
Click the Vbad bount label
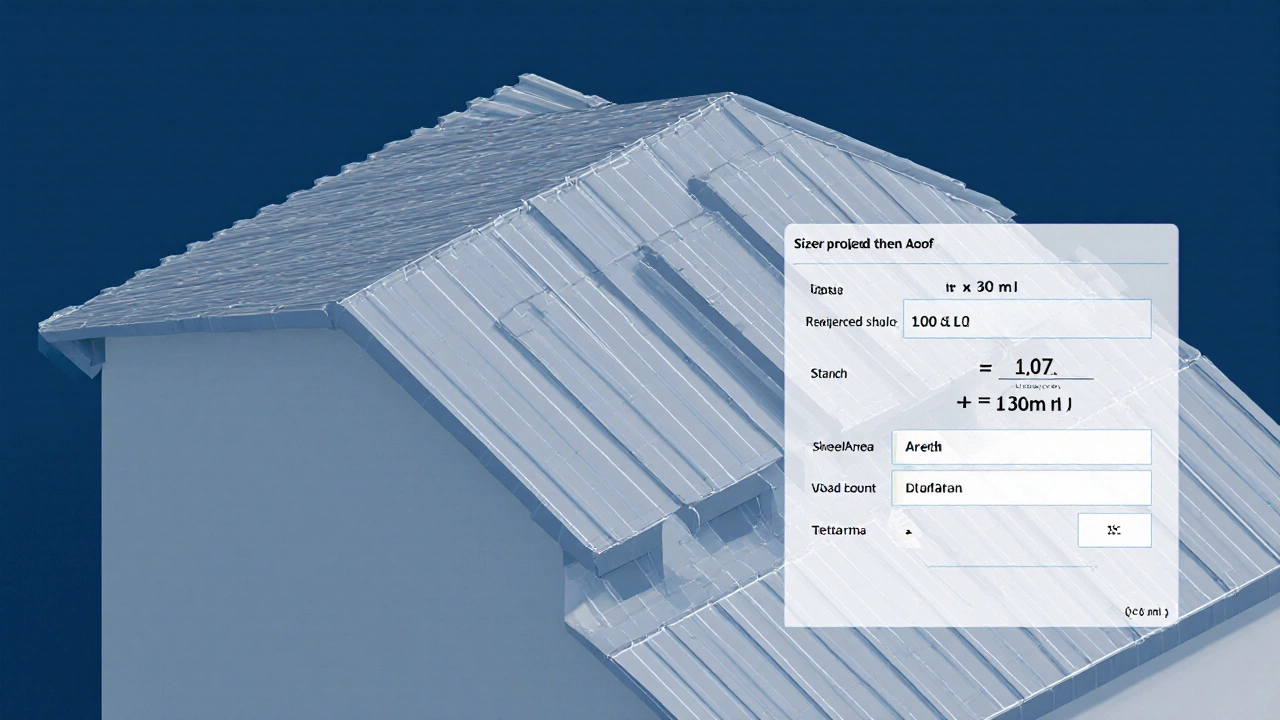click(x=844, y=488)
